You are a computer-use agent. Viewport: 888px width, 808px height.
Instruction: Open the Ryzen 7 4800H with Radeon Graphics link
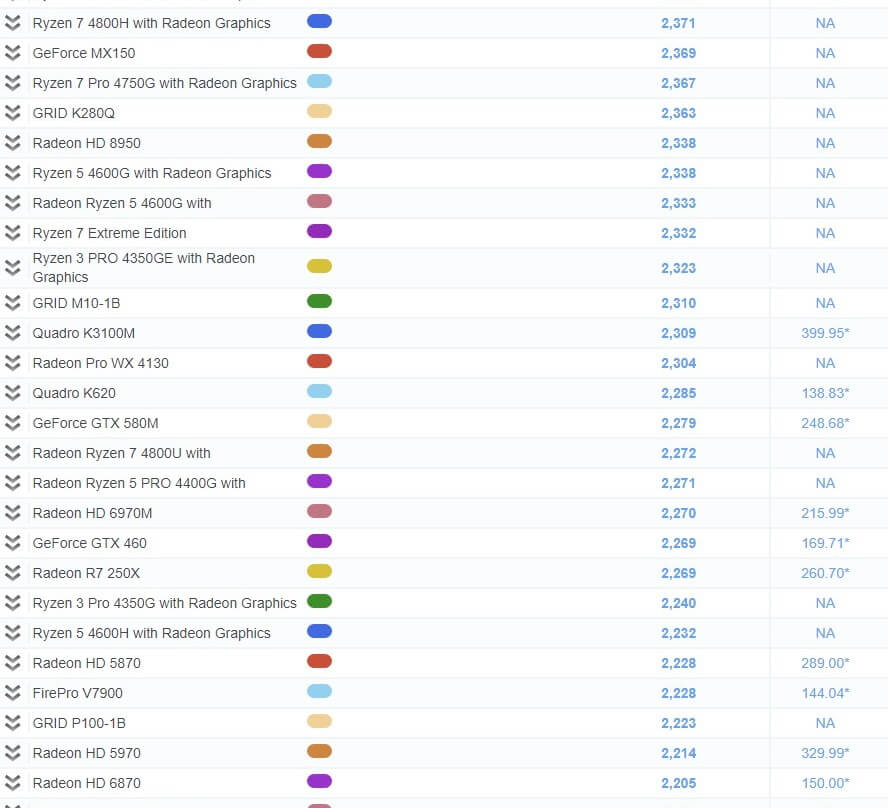pos(152,23)
